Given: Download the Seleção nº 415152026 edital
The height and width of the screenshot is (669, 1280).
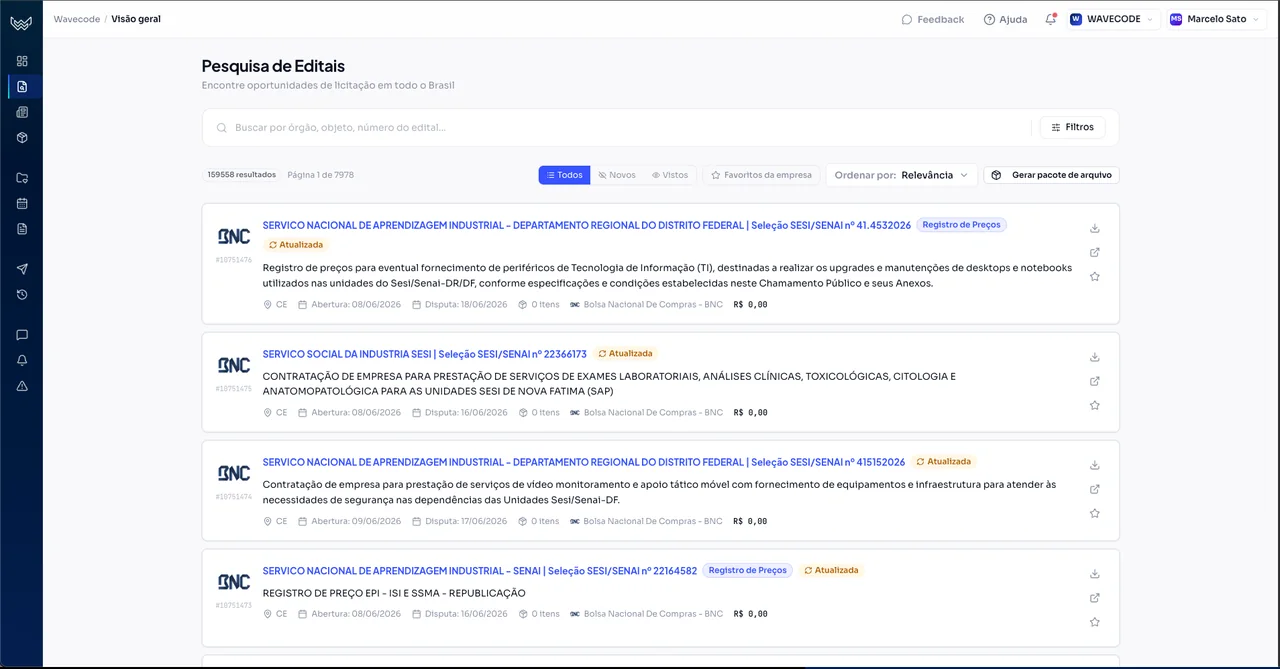Looking at the screenshot, I should click(x=1095, y=465).
